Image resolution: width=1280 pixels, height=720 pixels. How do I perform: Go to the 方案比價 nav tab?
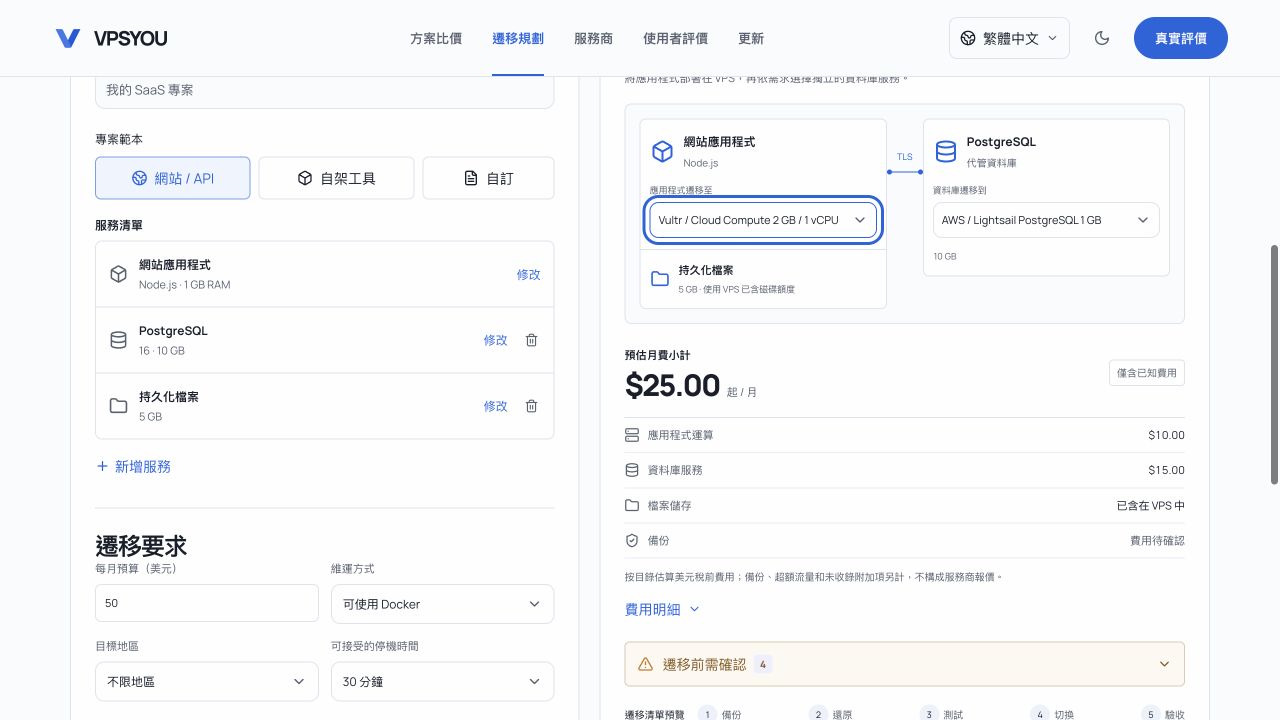(x=436, y=38)
